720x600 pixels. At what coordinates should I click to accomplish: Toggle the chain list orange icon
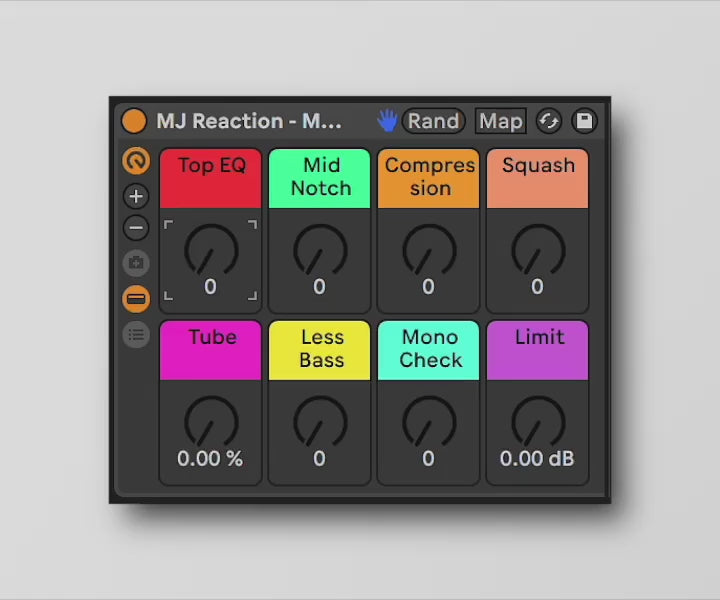pos(136,299)
